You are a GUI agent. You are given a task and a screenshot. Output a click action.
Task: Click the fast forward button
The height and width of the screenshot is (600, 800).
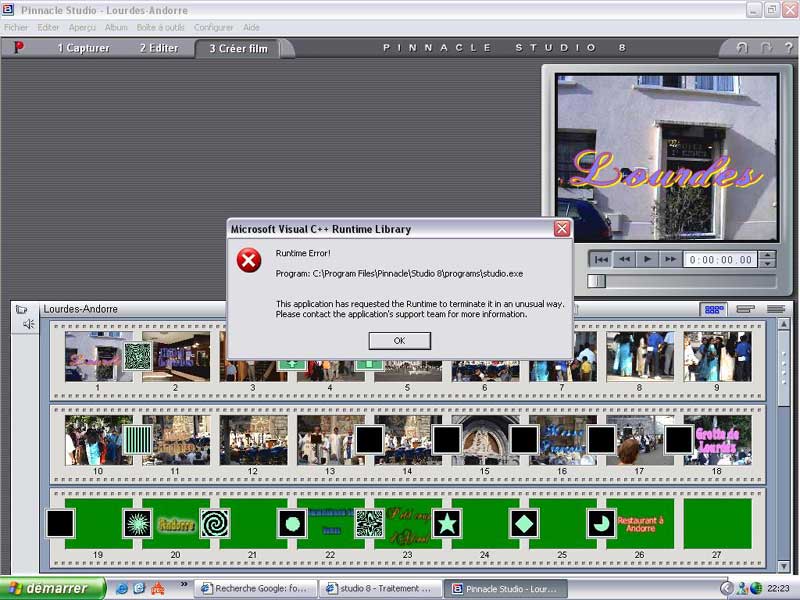670,259
